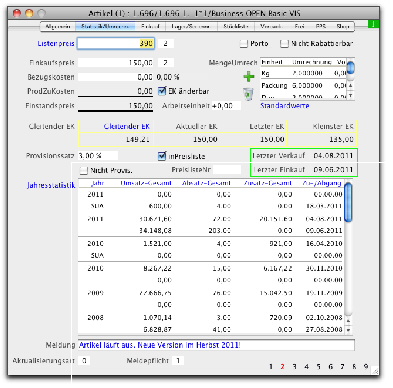Click the 1.521,00 Umsatz cell for 2010

point(157,243)
